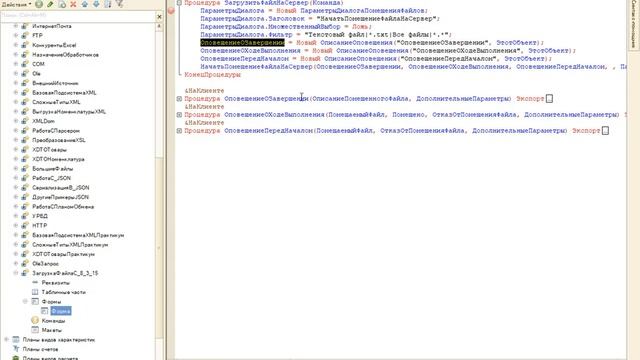This screenshot has width=640, height=360.
Task: Select the СериализацияВ_JSON tree item
Action: click(61, 188)
